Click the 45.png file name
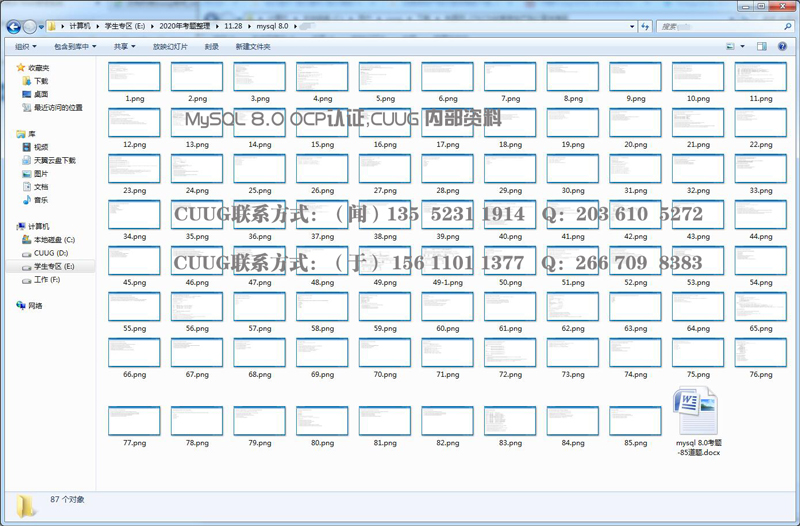 (134, 283)
